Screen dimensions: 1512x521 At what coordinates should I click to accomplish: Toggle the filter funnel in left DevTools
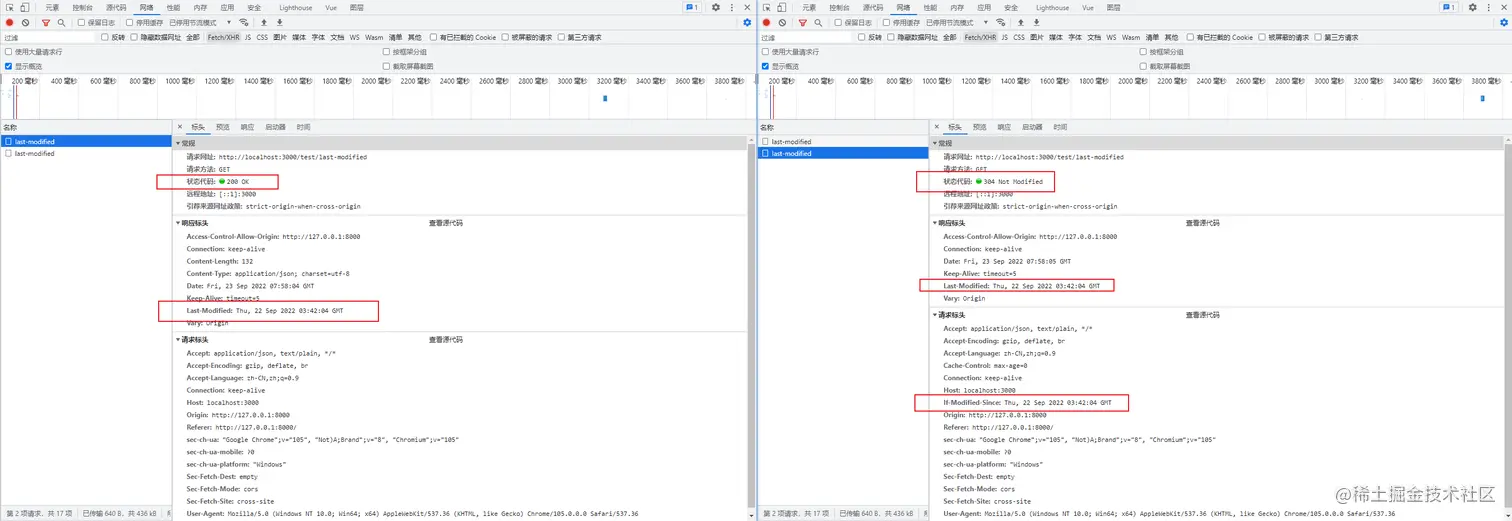pos(46,22)
